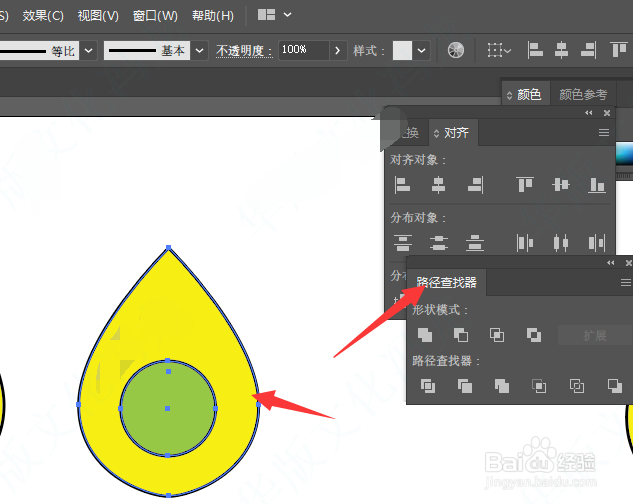
Task: Click the Exclude shape mode icon
Action: tap(534, 335)
